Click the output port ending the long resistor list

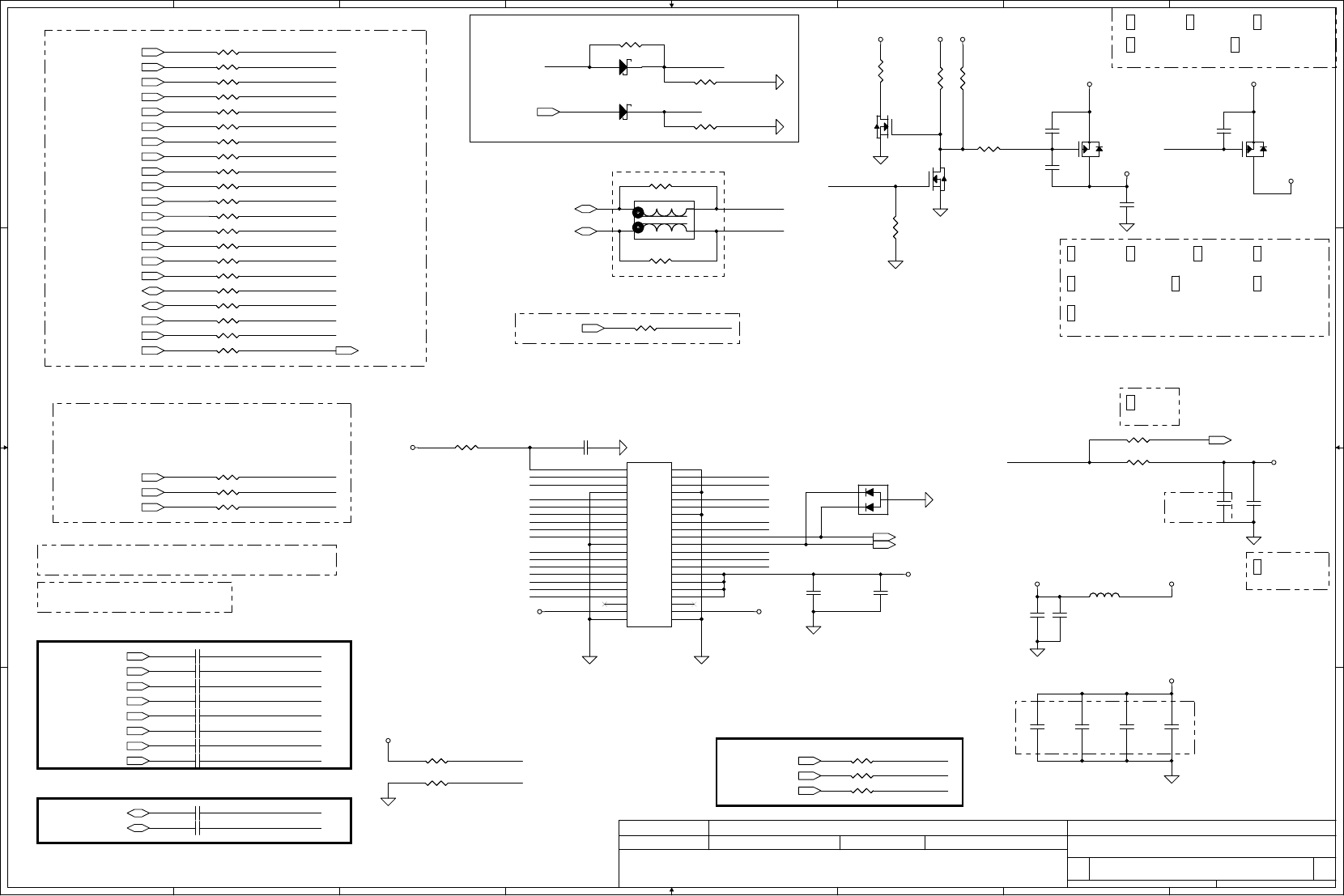pyautogui.click(x=347, y=350)
